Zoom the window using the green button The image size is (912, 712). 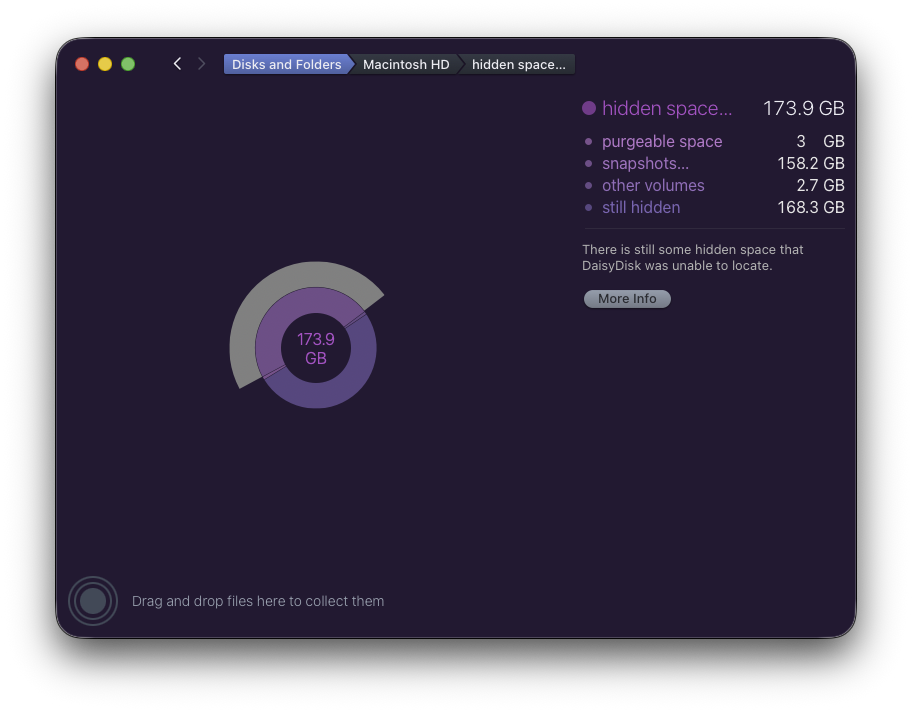(x=128, y=64)
